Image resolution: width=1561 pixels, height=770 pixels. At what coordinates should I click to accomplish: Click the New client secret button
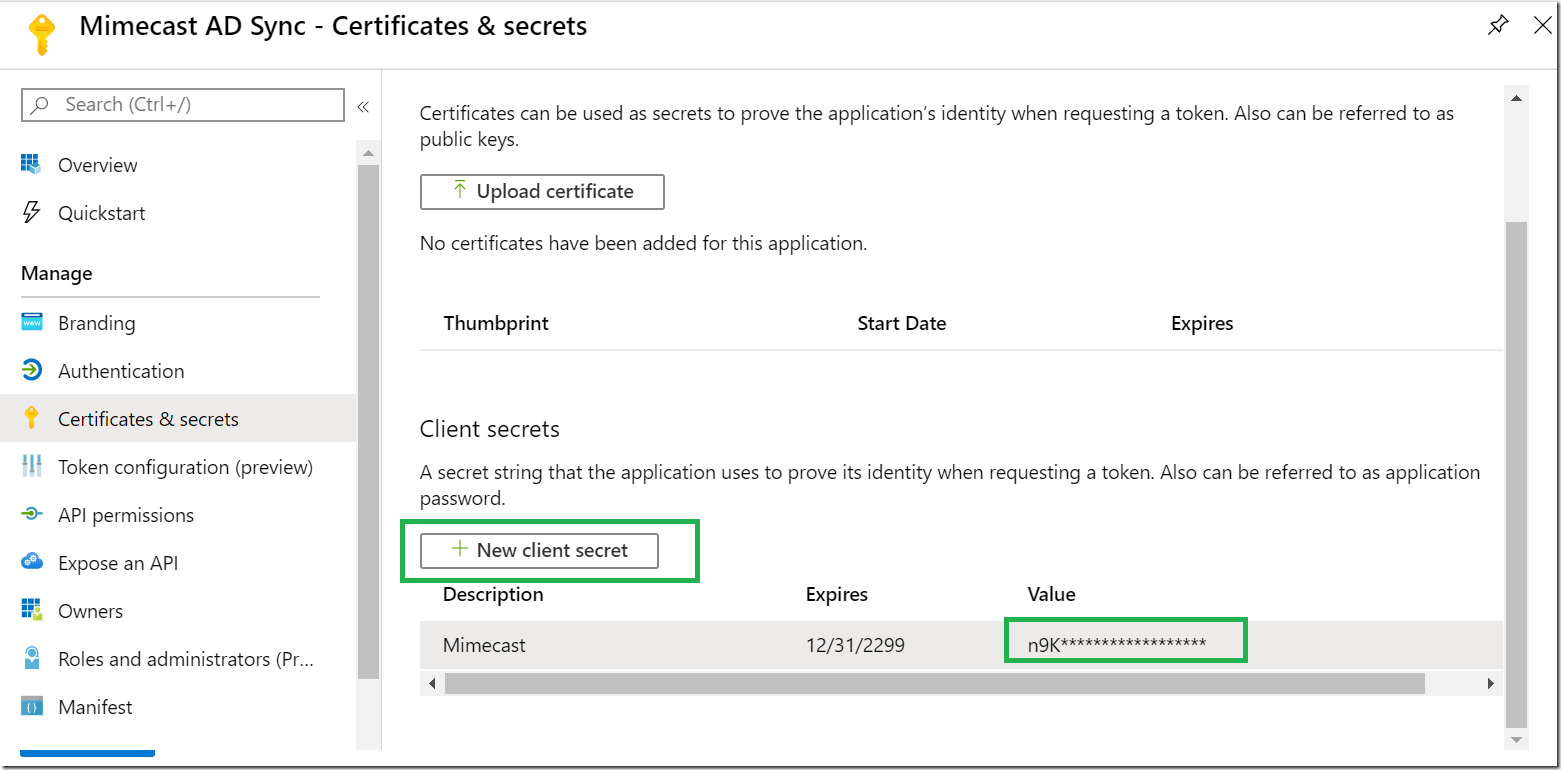pos(539,550)
